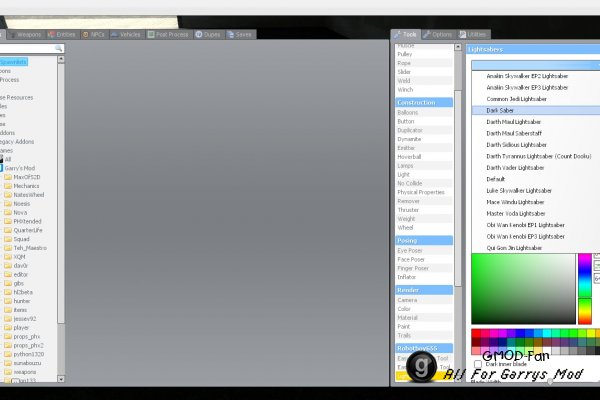Toggle the Dark inner blade checkbox
Screen dimensions: 600x400
coord(478,364)
